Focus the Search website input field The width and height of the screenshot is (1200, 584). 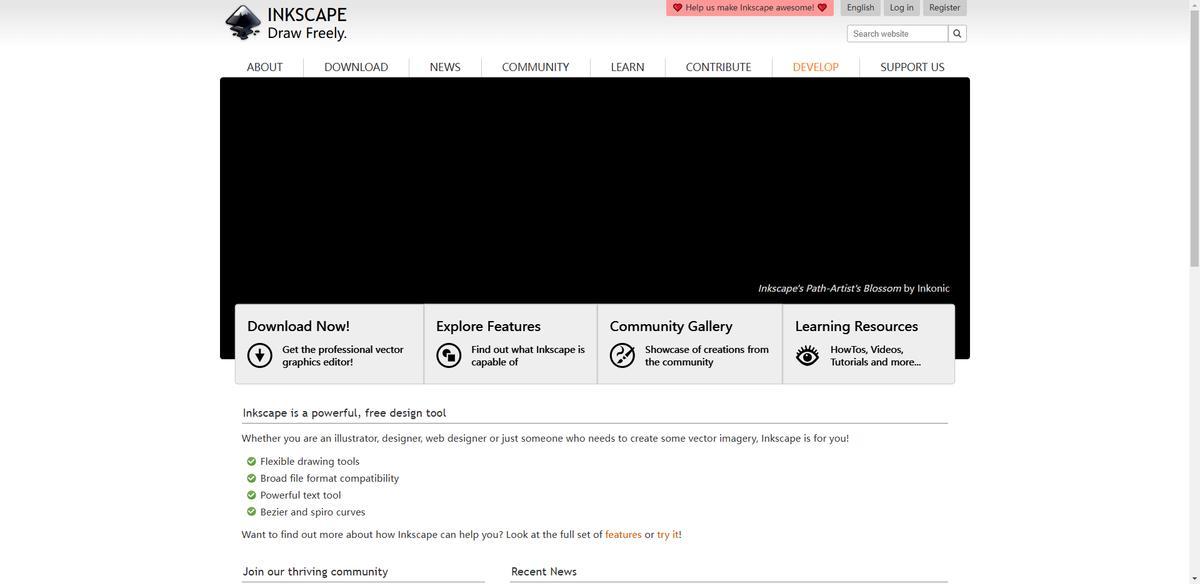point(897,34)
